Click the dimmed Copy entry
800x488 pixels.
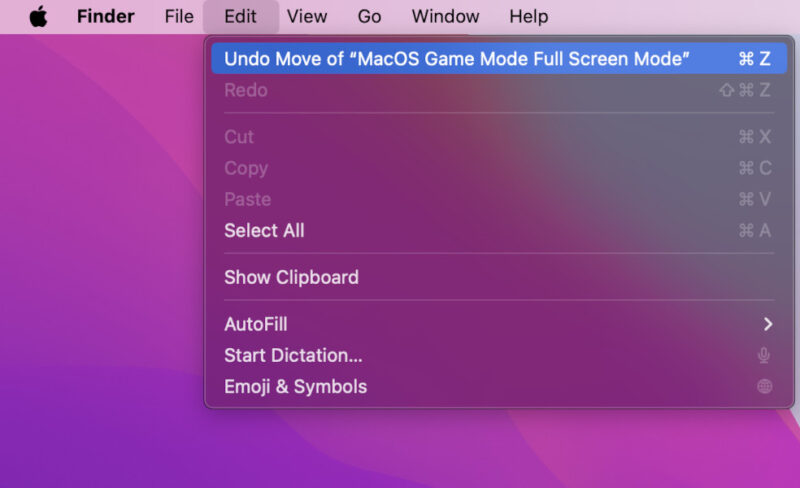499,168
